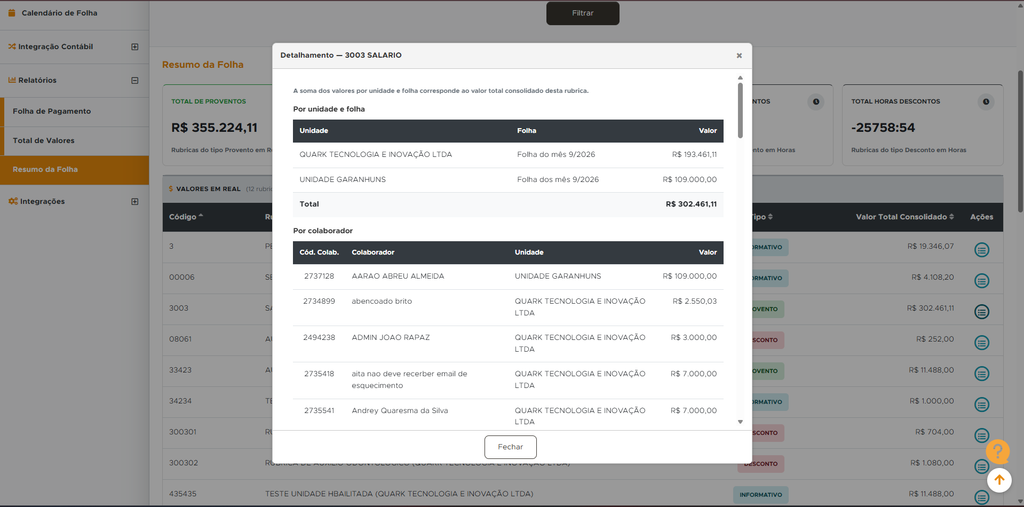Viewport: 1024px width, 507px height.
Task: Open details icon for R$ 302.461,11 row
Action: pos(981,312)
